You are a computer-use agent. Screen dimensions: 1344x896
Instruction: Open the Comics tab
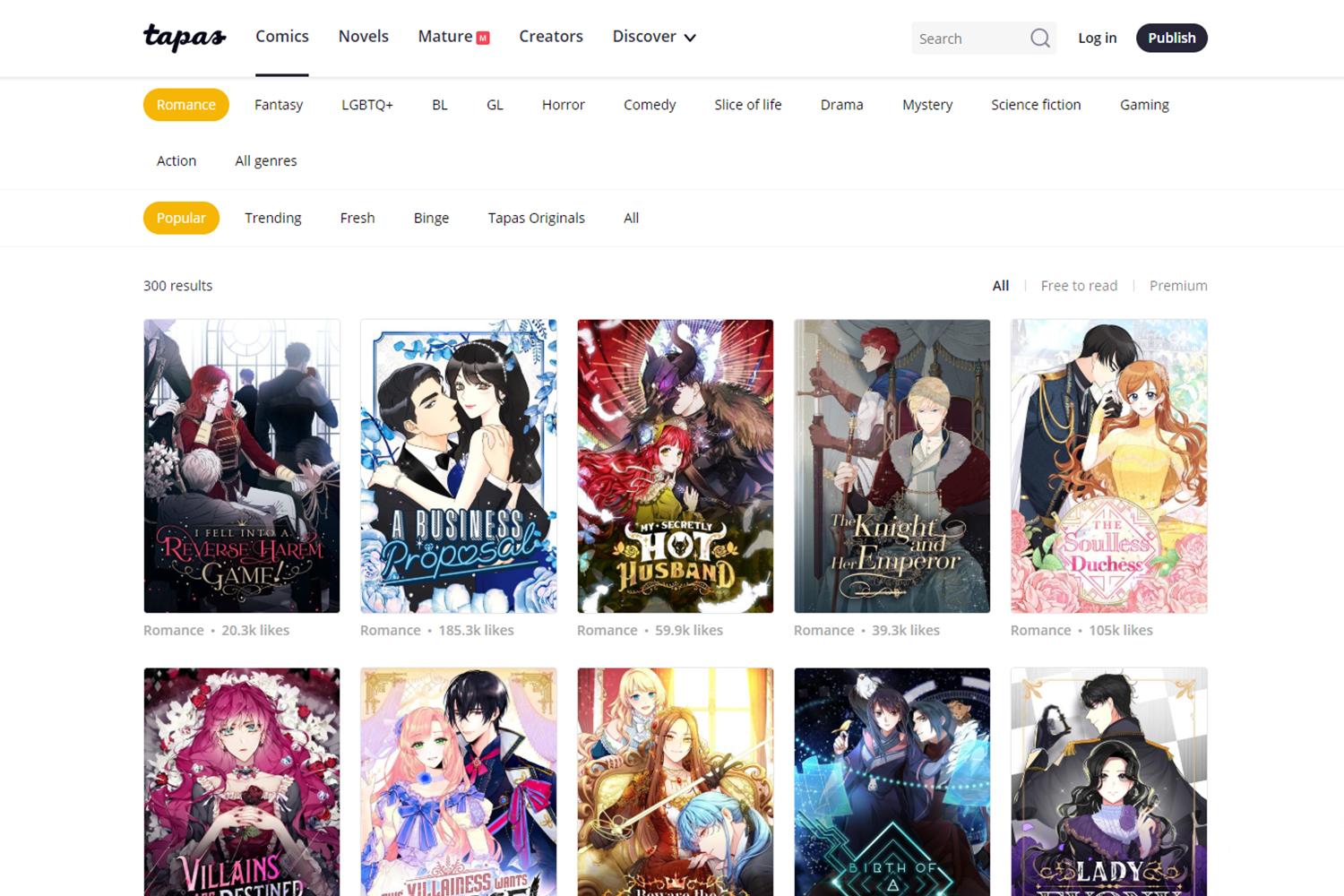pyautogui.click(x=282, y=36)
